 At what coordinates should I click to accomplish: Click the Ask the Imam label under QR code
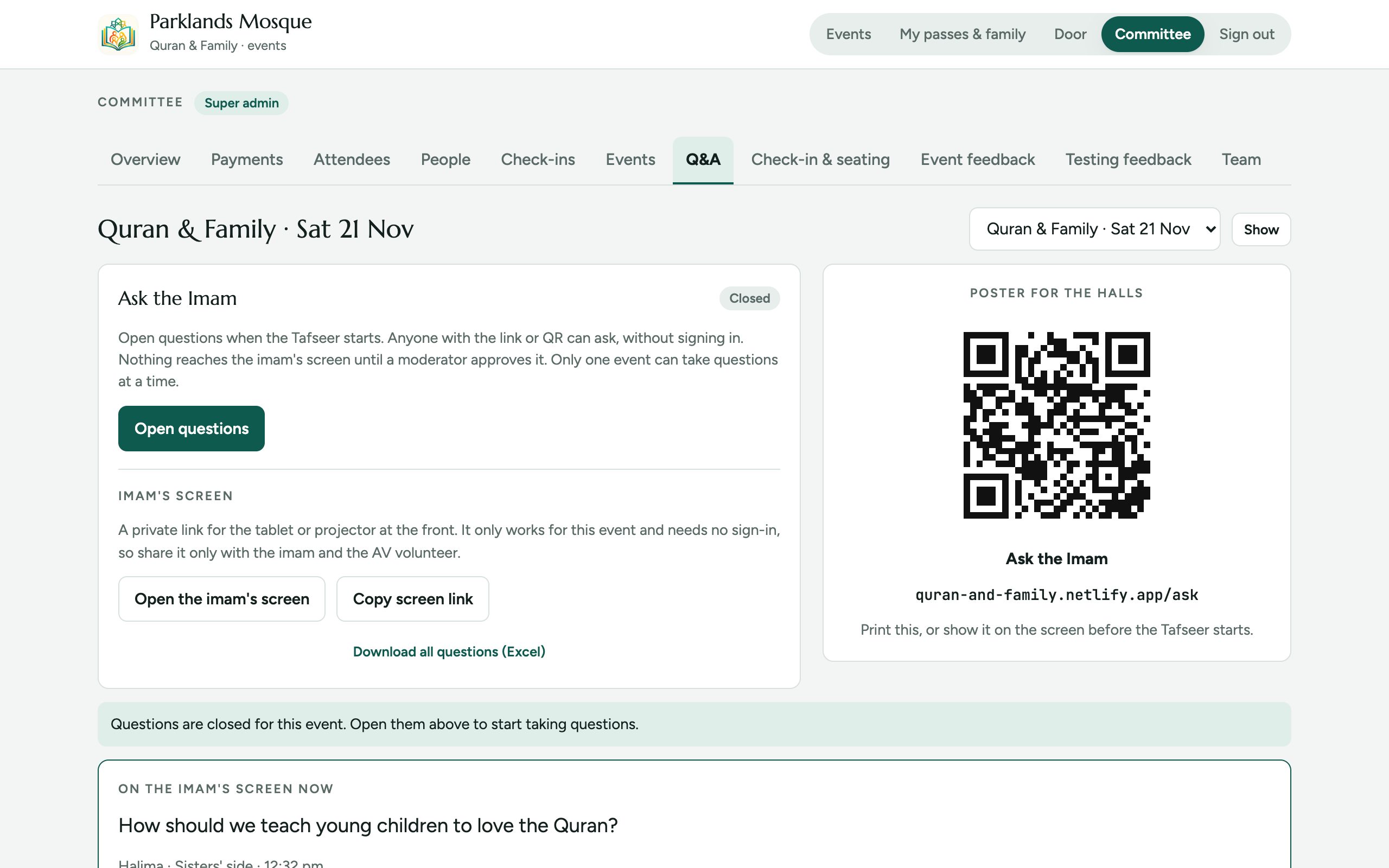pos(1056,559)
